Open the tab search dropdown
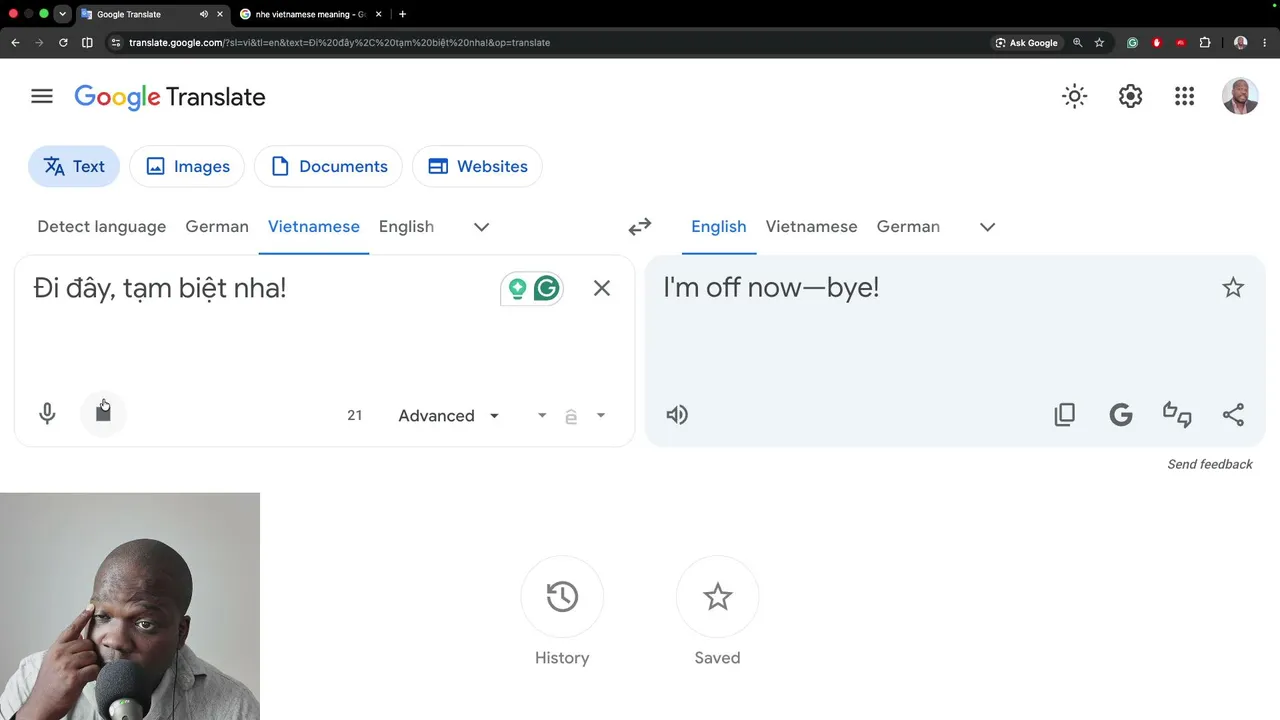The height and width of the screenshot is (720, 1280). [63, 14]
